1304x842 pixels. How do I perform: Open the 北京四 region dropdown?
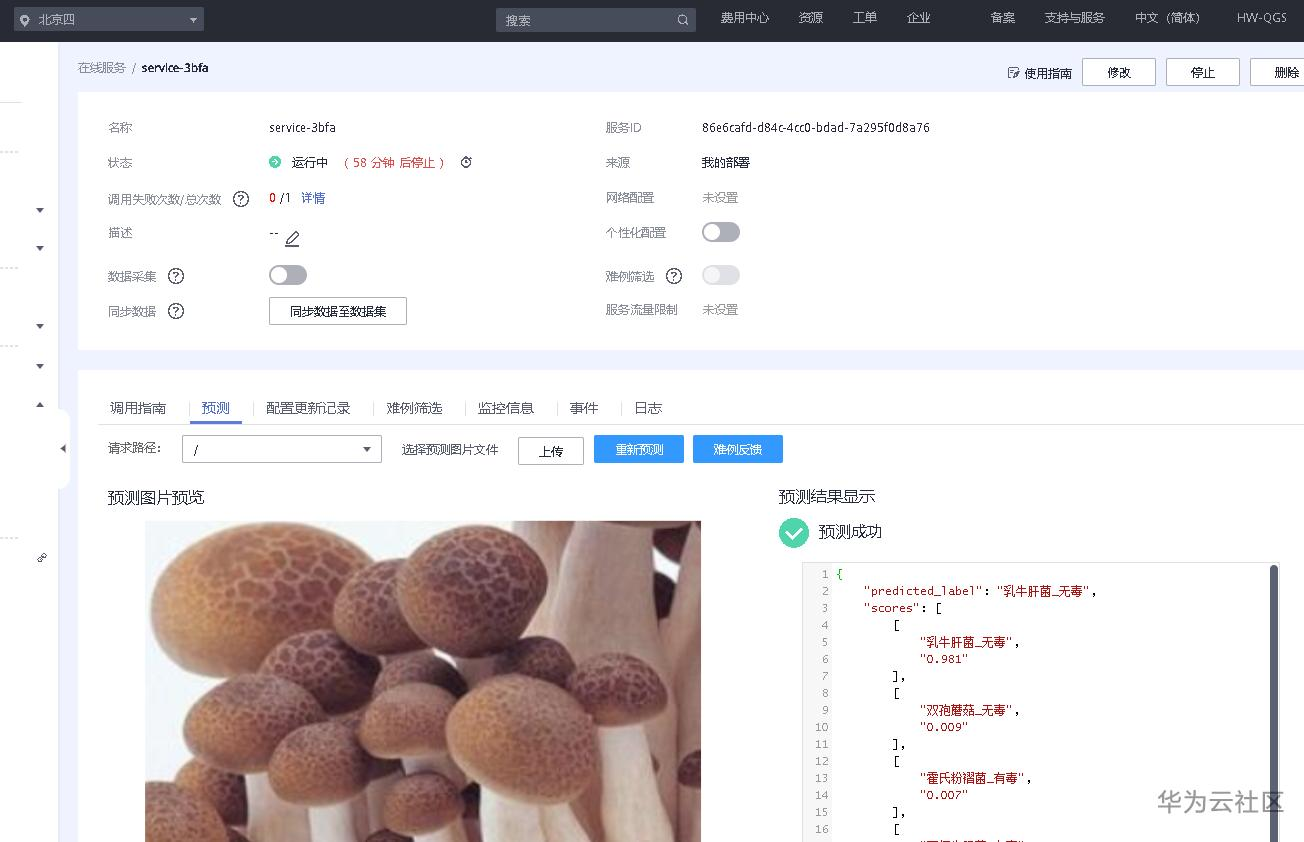[x=109, y=20]
